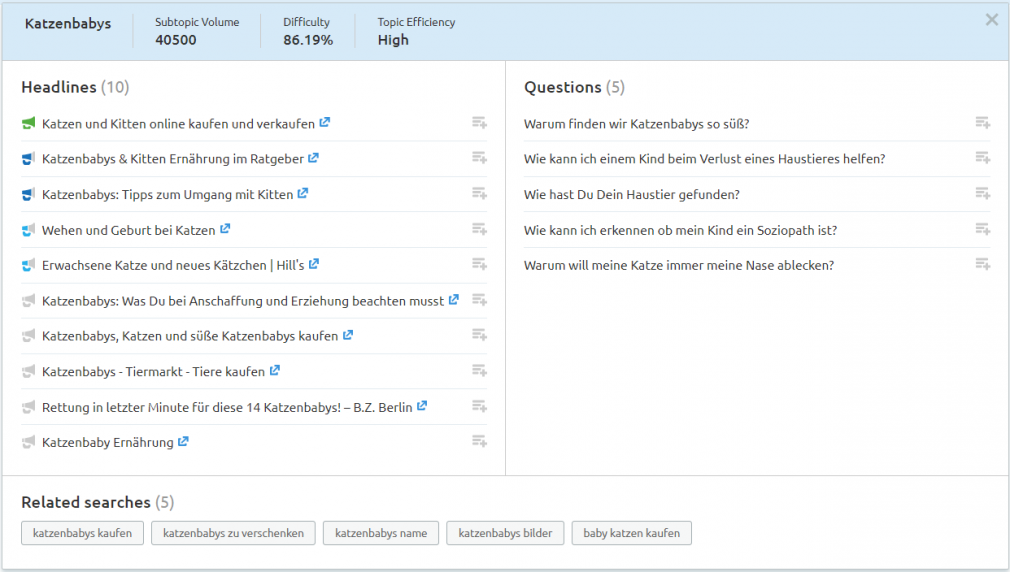Add 'Tipps zum Umgang mit Kitten' to list
The width and height of the screenshot is (1010, 572).
point(479,193)
